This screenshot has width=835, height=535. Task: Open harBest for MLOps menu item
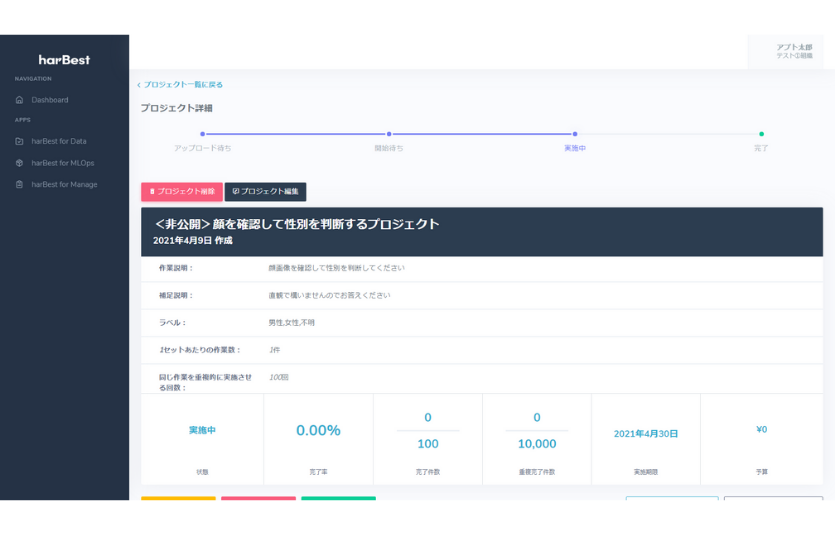[x=62, y=163]
